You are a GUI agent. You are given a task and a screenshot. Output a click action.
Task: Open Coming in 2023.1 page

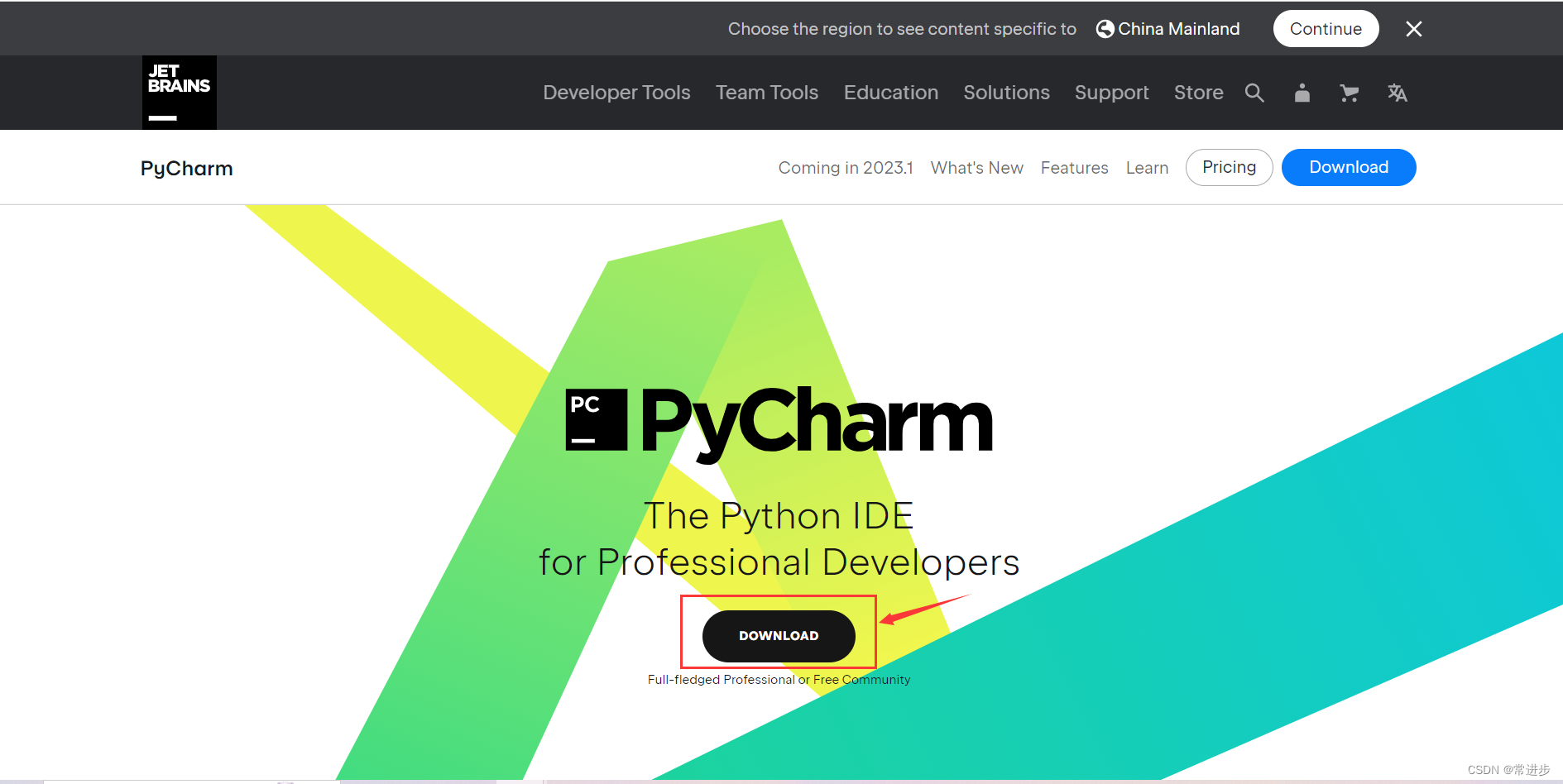click(x=846, y=168)
